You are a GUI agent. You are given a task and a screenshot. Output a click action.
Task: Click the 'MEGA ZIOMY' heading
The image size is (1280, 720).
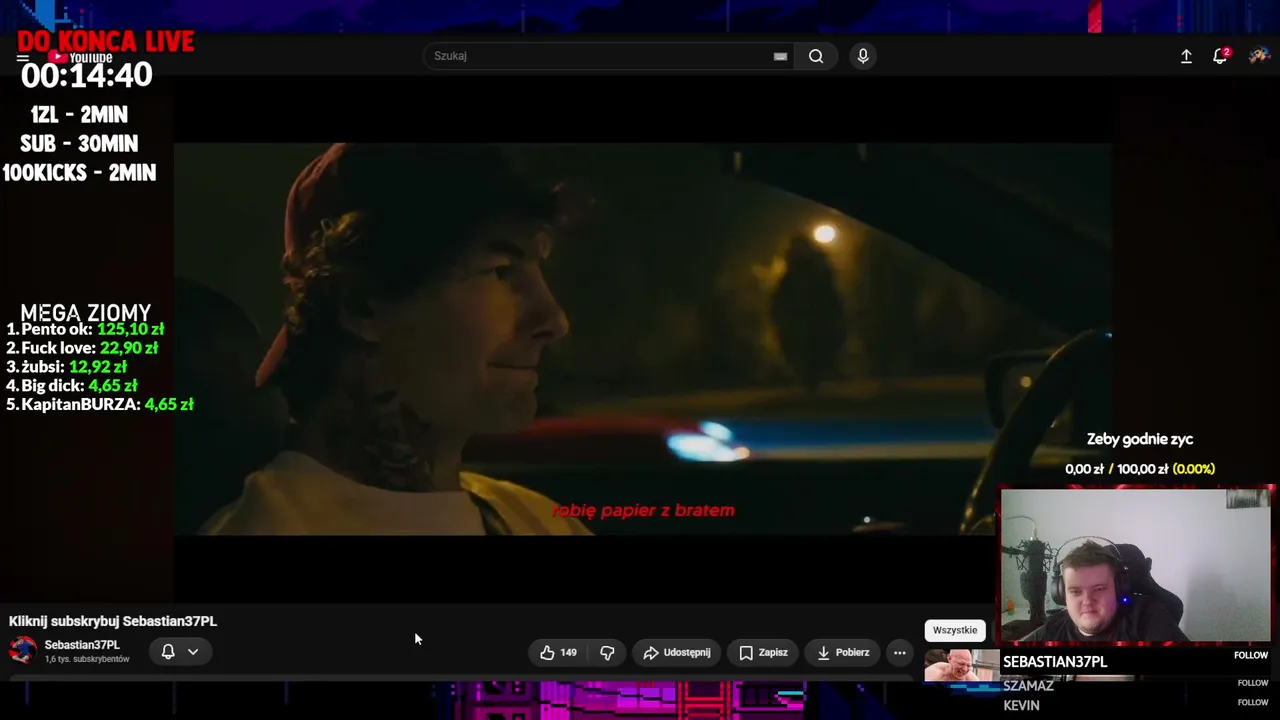[x=86, y=313]
